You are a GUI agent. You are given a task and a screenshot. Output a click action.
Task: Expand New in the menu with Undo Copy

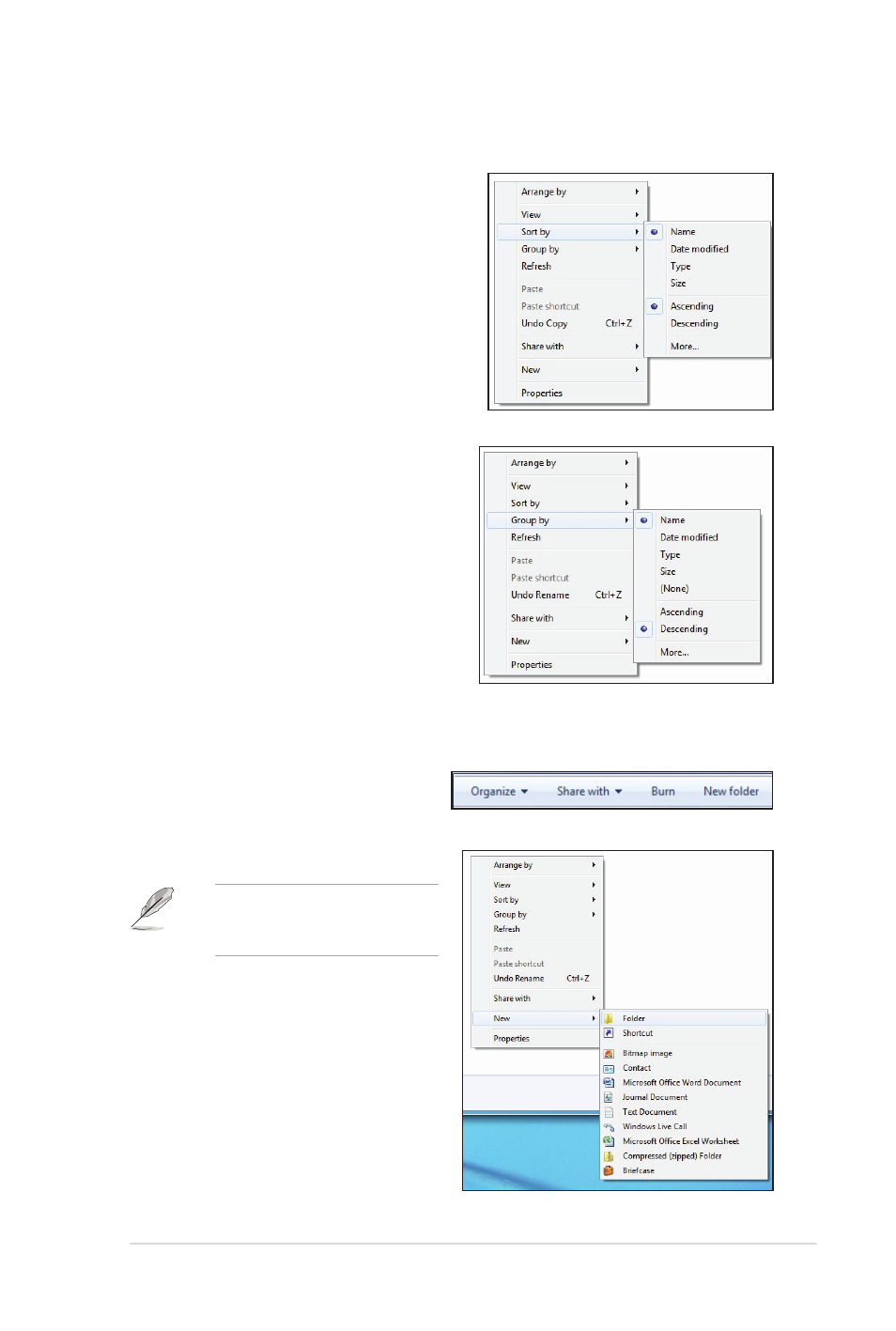pos(572,370)
